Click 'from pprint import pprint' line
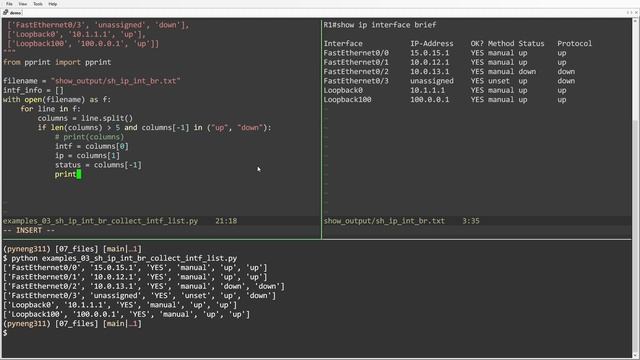The height and width of the screenshot is (360, 640). point(57,62)
